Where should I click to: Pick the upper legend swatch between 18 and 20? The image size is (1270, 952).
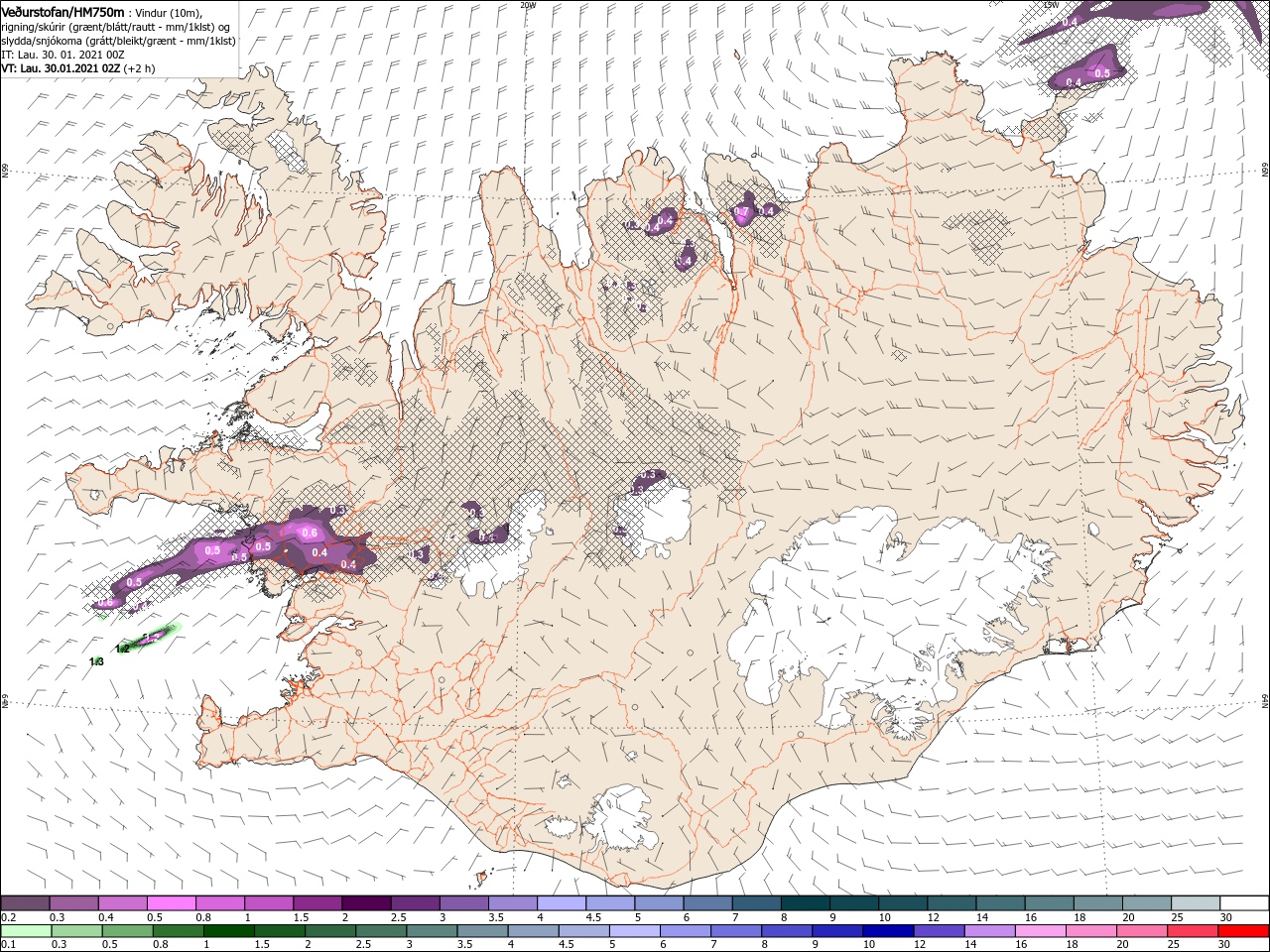point(1098,903)
